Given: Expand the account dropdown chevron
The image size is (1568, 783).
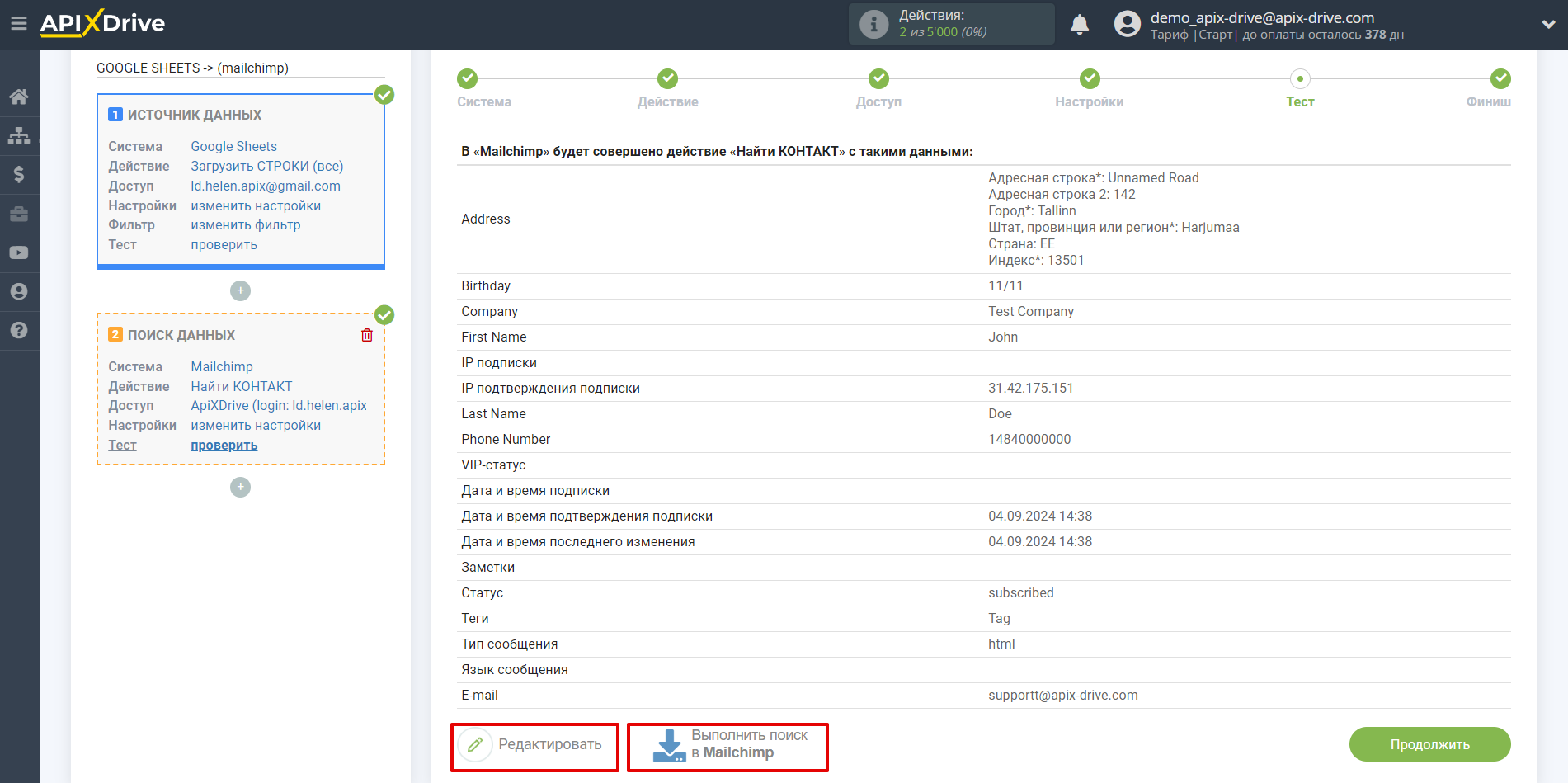Looking at the screenshot, I should click(1548, 25).
